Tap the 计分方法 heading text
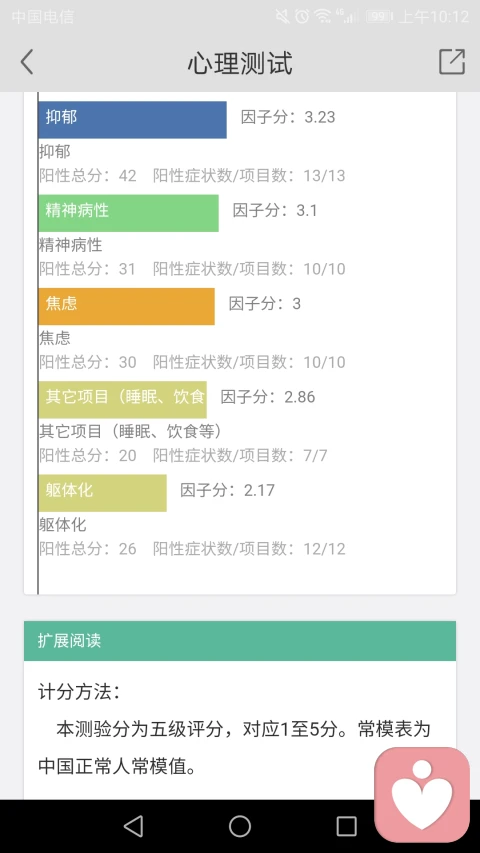This screenshot has height=853, width=480. 79,692
